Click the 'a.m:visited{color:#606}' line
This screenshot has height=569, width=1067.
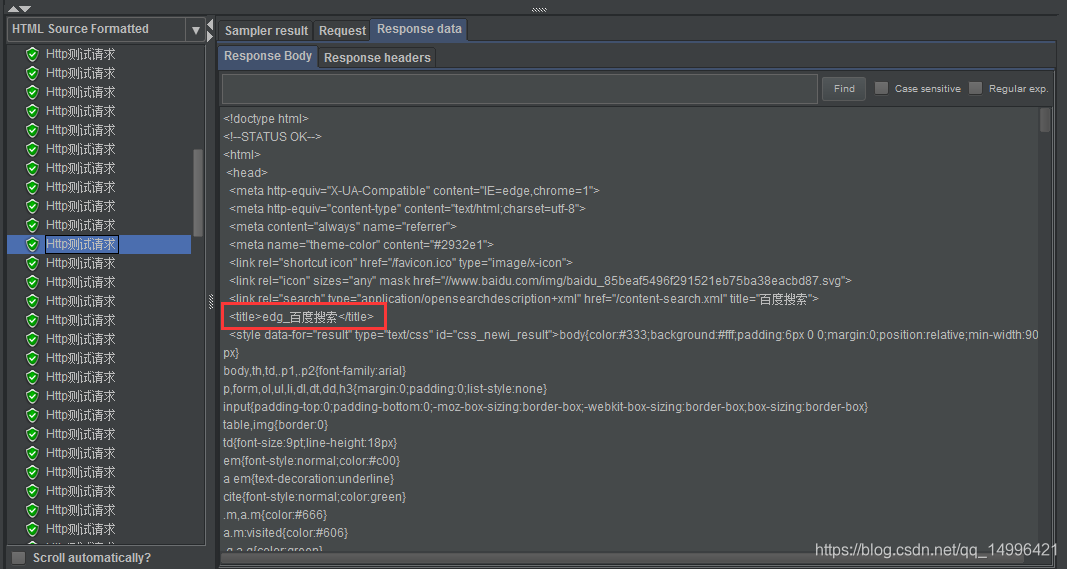coord(285,533)
